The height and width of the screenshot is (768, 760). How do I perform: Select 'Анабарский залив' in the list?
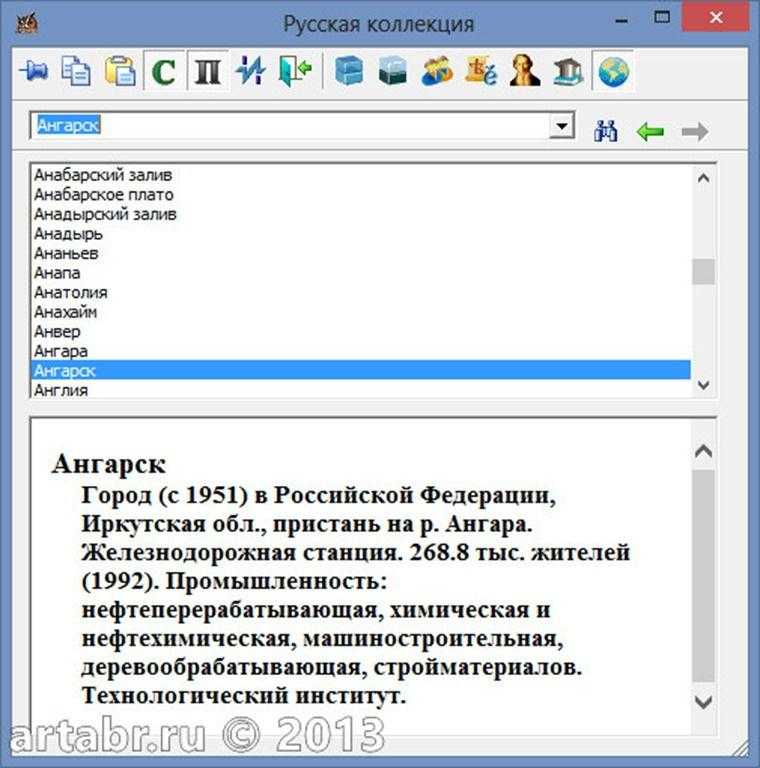(361, 175)
